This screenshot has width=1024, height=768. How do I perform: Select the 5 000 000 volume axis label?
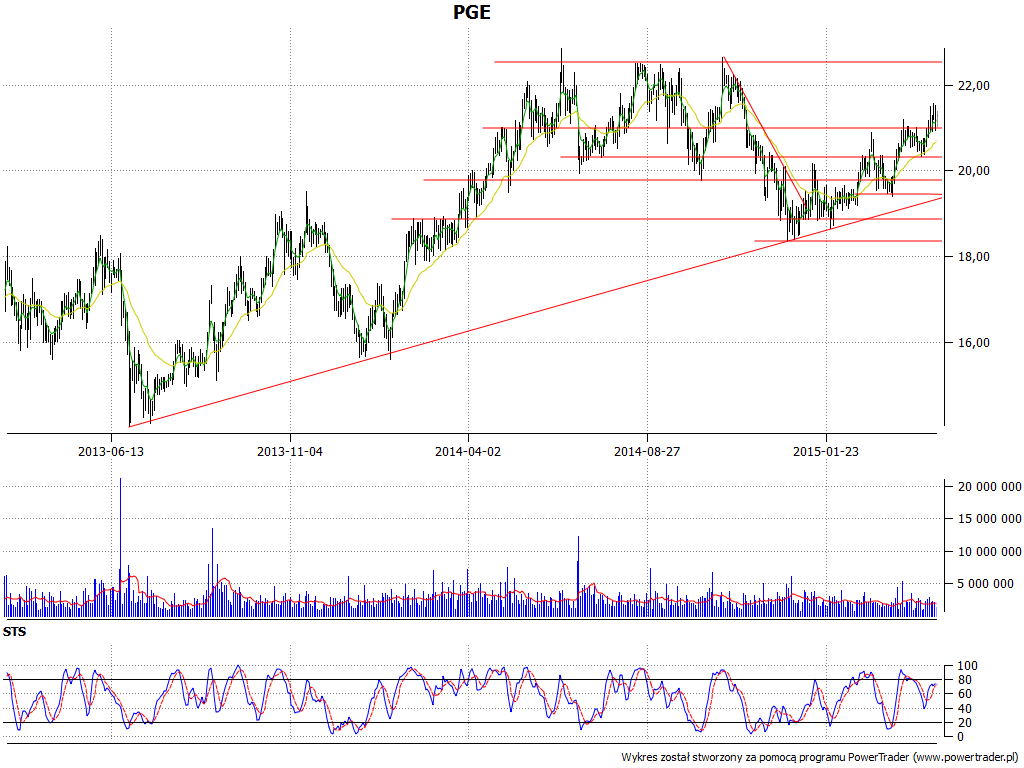pyautogui.click(x=985, y=584)
